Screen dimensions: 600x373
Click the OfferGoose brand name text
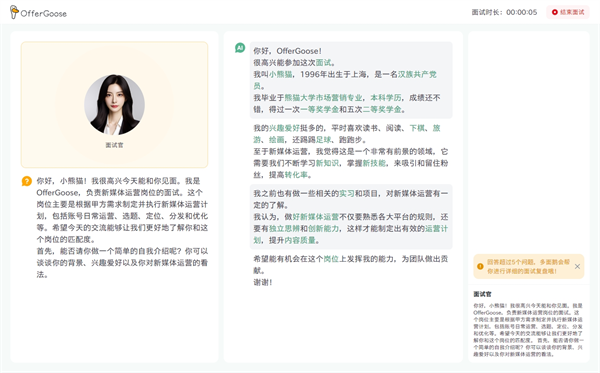44,13
